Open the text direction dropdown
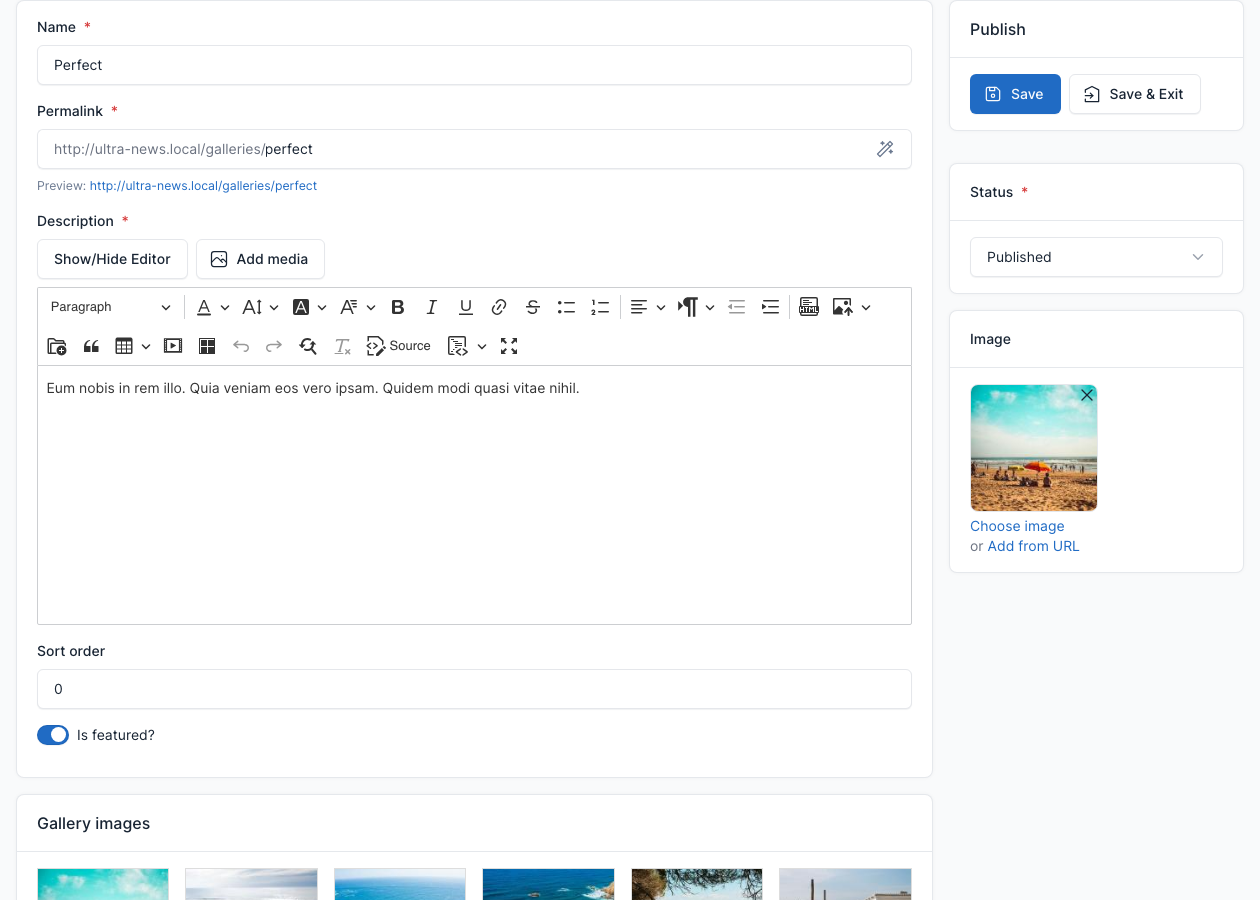The image size is (1260, 900). coord(696,307)
